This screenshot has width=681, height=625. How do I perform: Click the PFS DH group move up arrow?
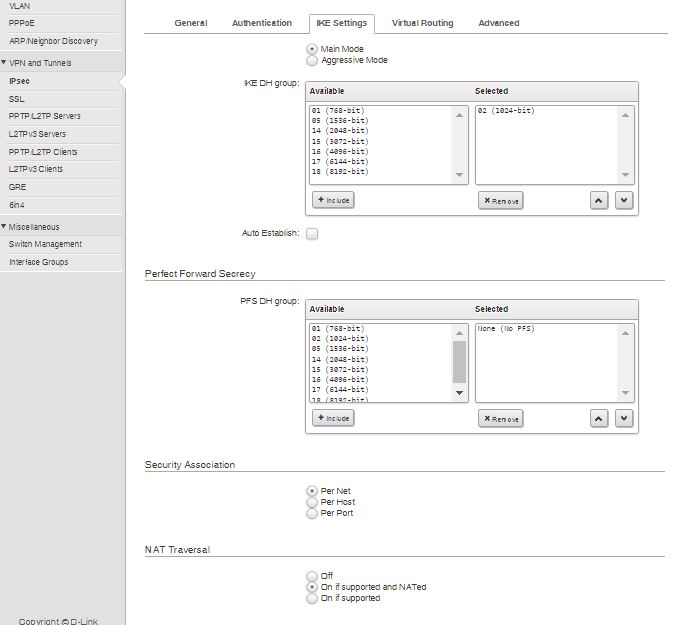point(599,418)
